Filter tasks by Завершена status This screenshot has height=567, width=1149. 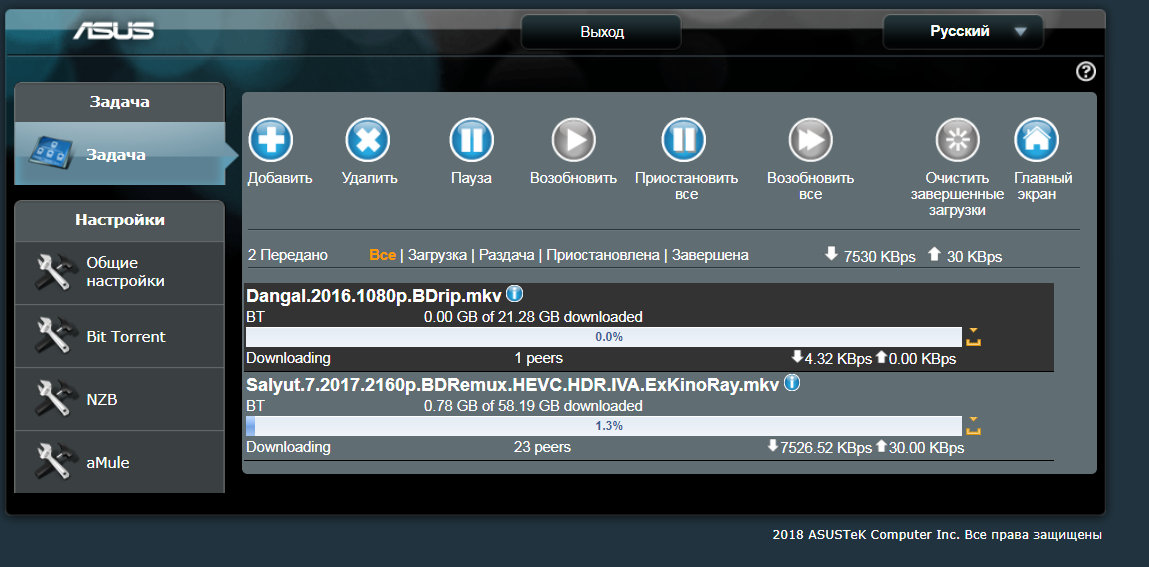tap(710, 256)
